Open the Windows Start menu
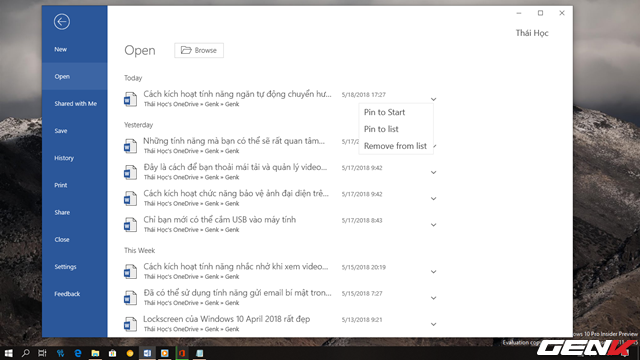This screenshot has width=640, height=360. pyautogui.click(x=8, y=353)
